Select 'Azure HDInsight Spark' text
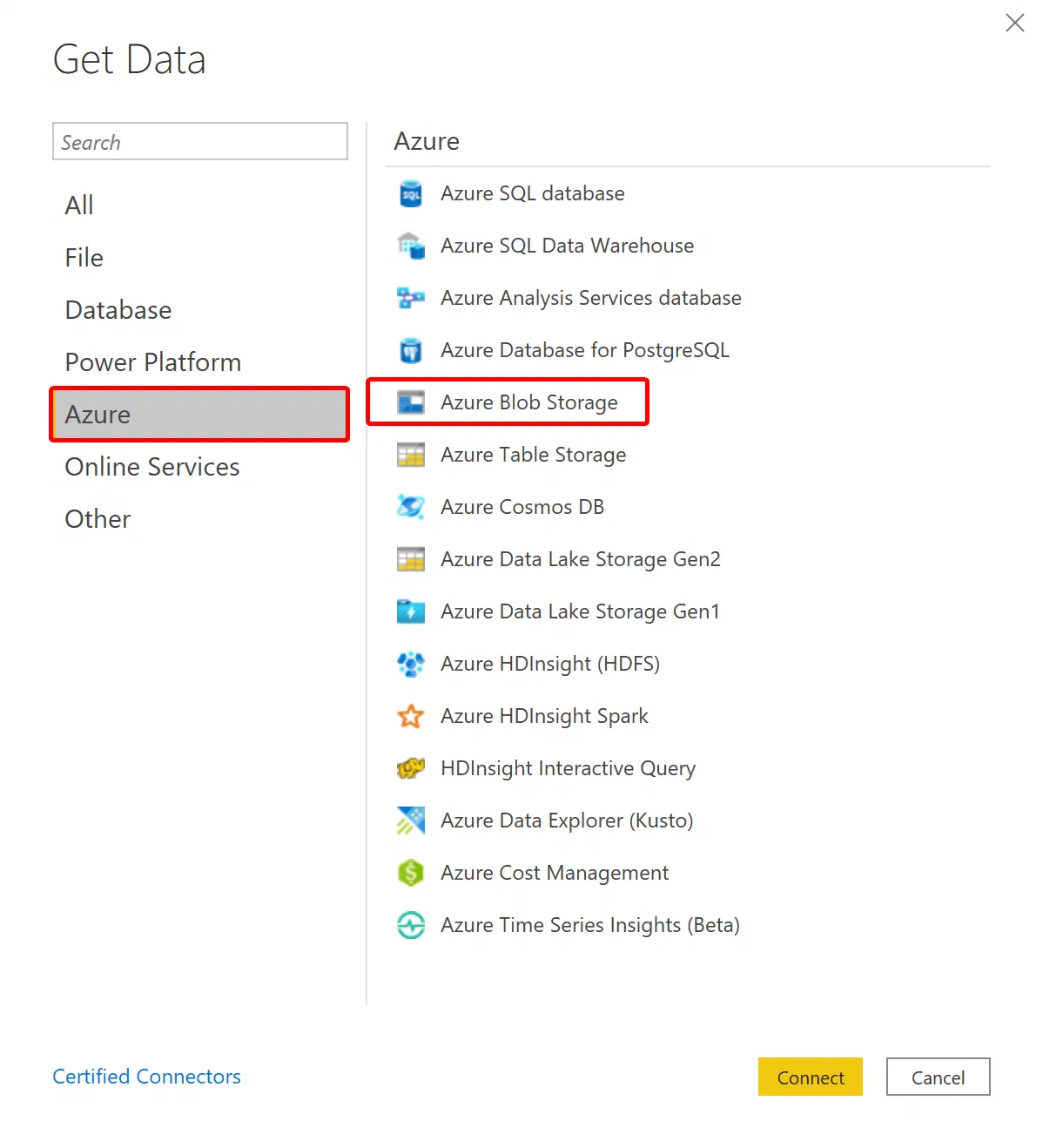Viewport: 1043px width, 1148px height. 545,716
